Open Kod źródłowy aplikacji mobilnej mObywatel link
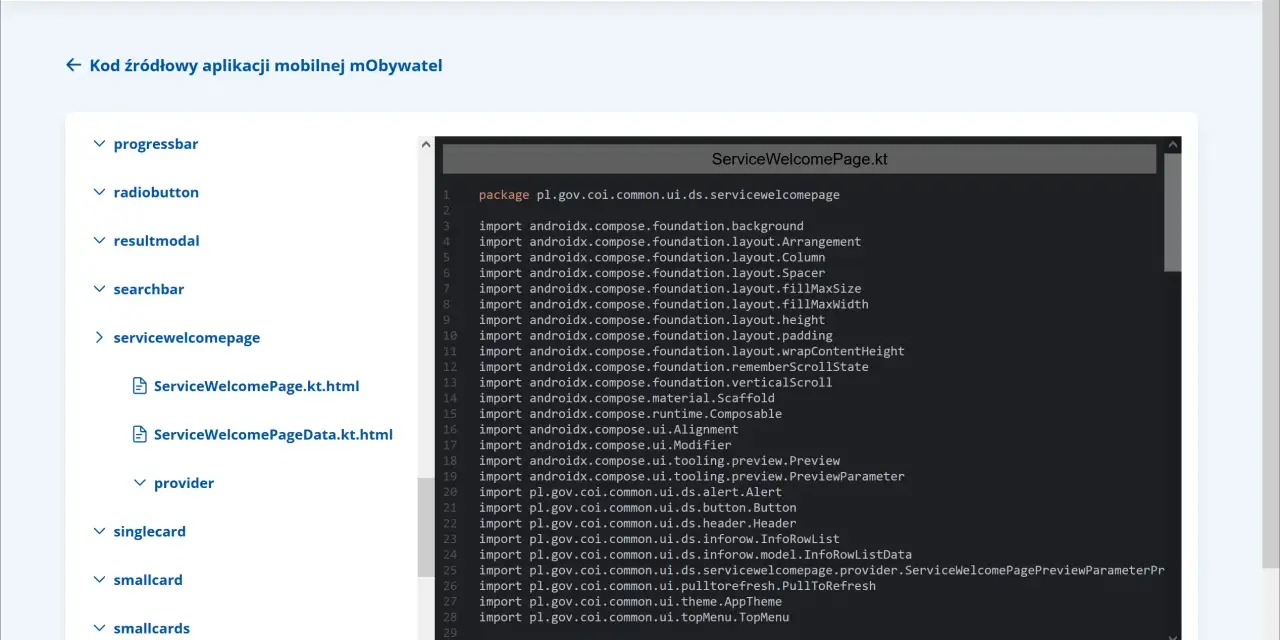Screen dimensions: 1280x640 (266, 65)
